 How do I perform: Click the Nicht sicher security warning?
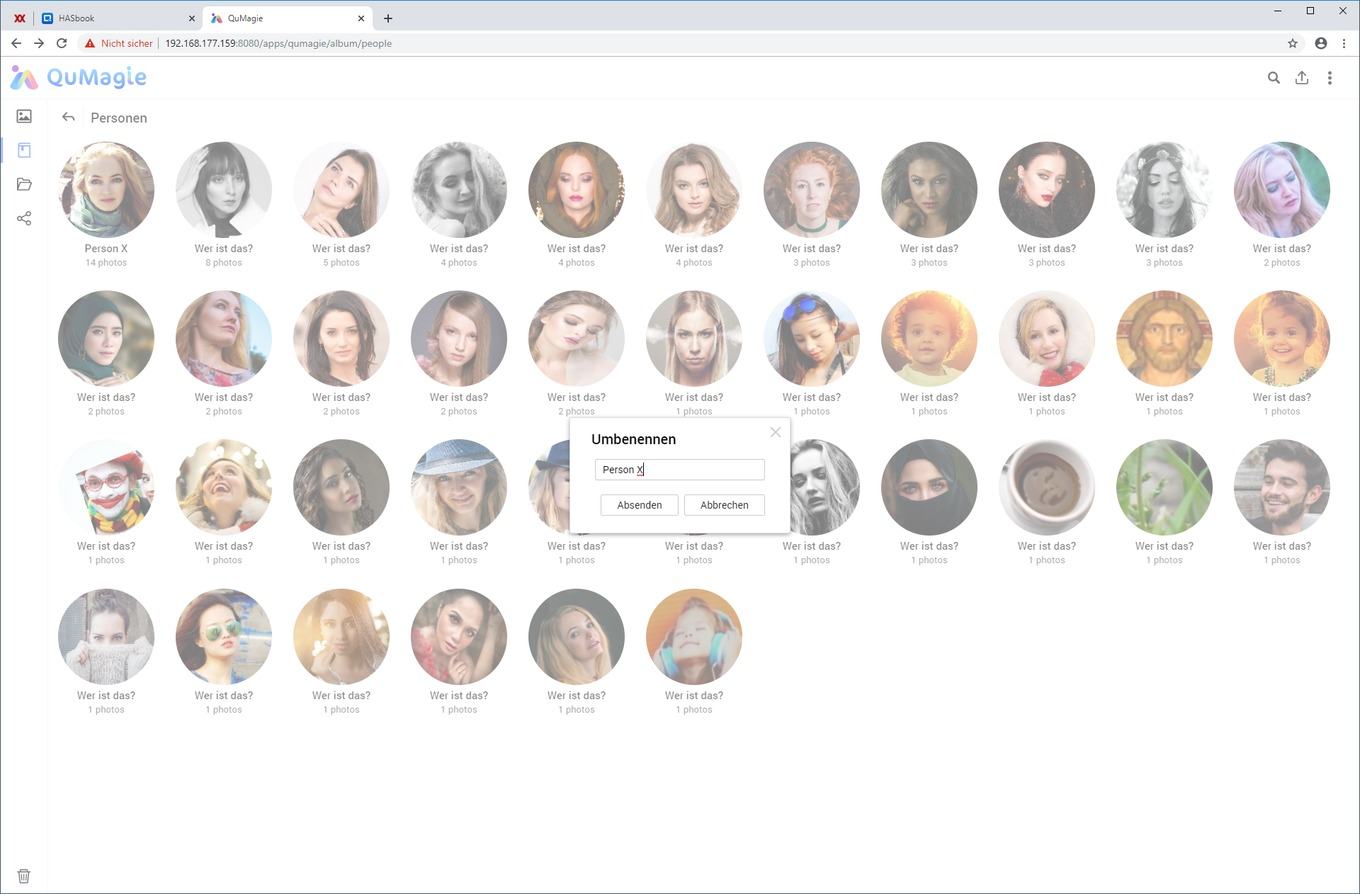(118, 43)
